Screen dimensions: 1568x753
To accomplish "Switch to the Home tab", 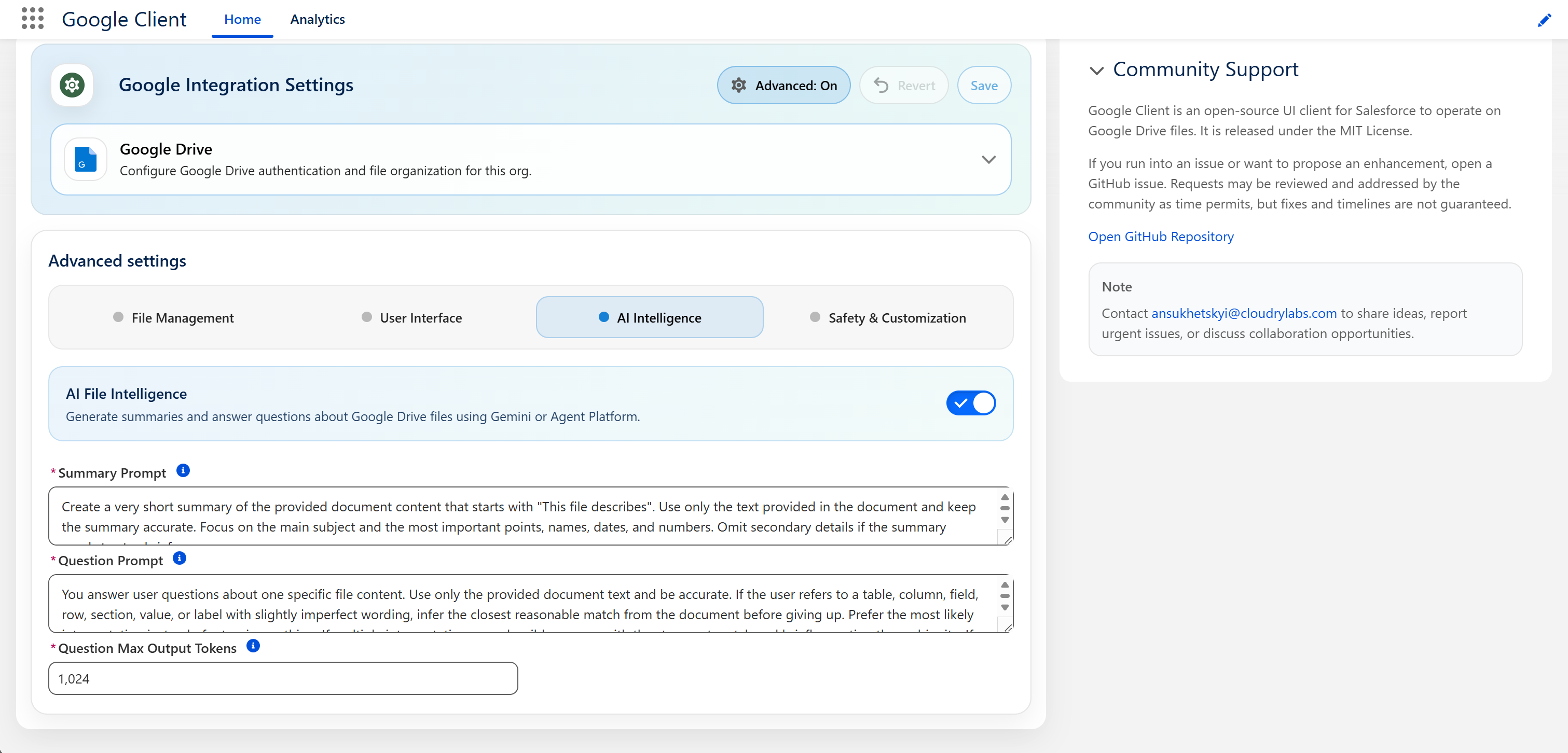I will click(242, 20).
